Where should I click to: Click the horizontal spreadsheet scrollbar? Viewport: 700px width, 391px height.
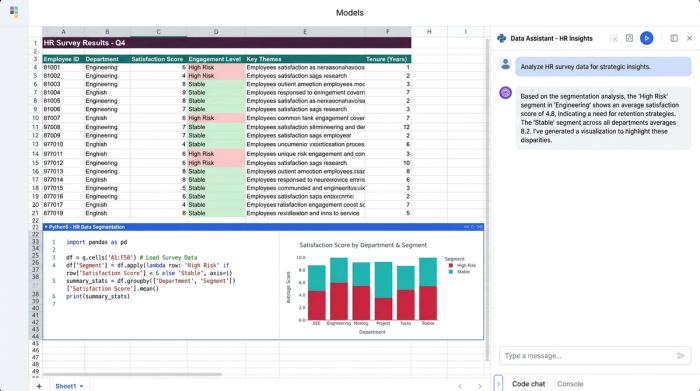tap(133, 374)
